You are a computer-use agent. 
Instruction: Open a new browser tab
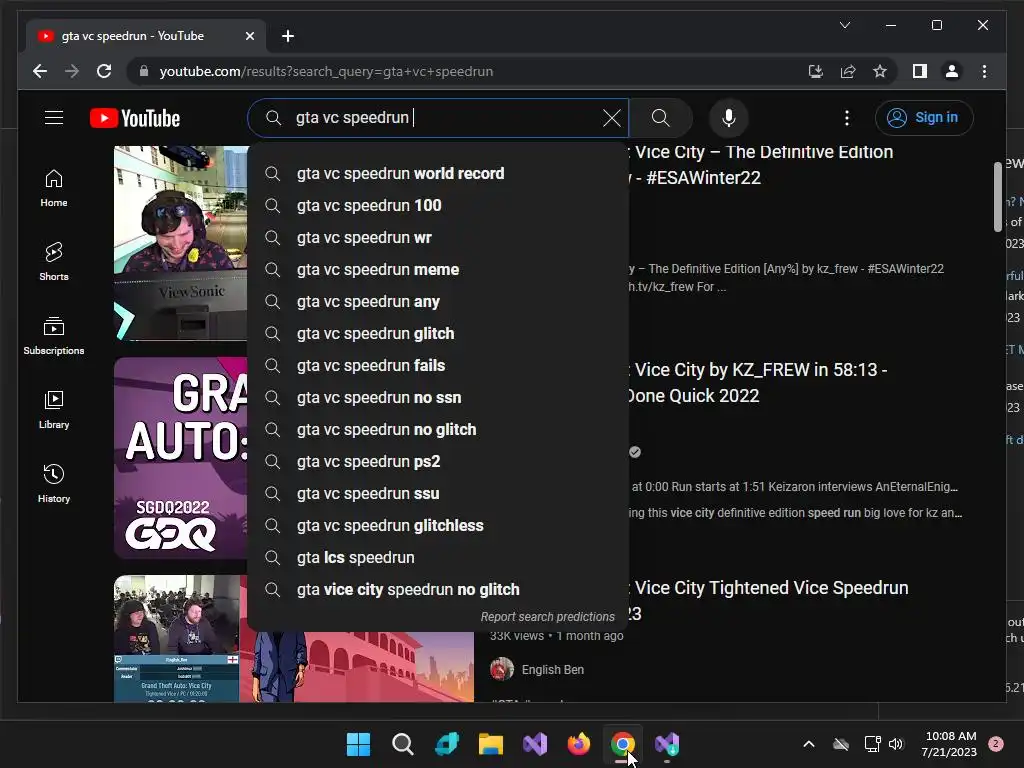[x=288, y=36]
